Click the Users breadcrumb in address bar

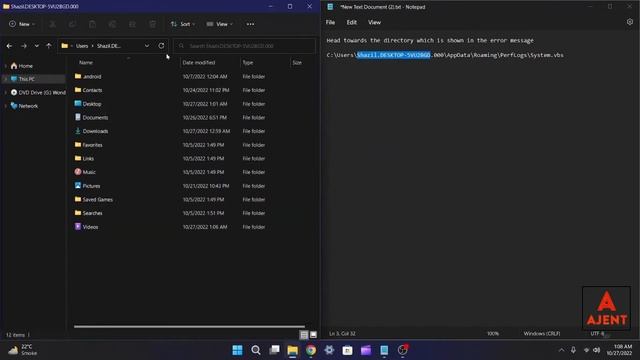pyautogui.click(x=82, y=46)
